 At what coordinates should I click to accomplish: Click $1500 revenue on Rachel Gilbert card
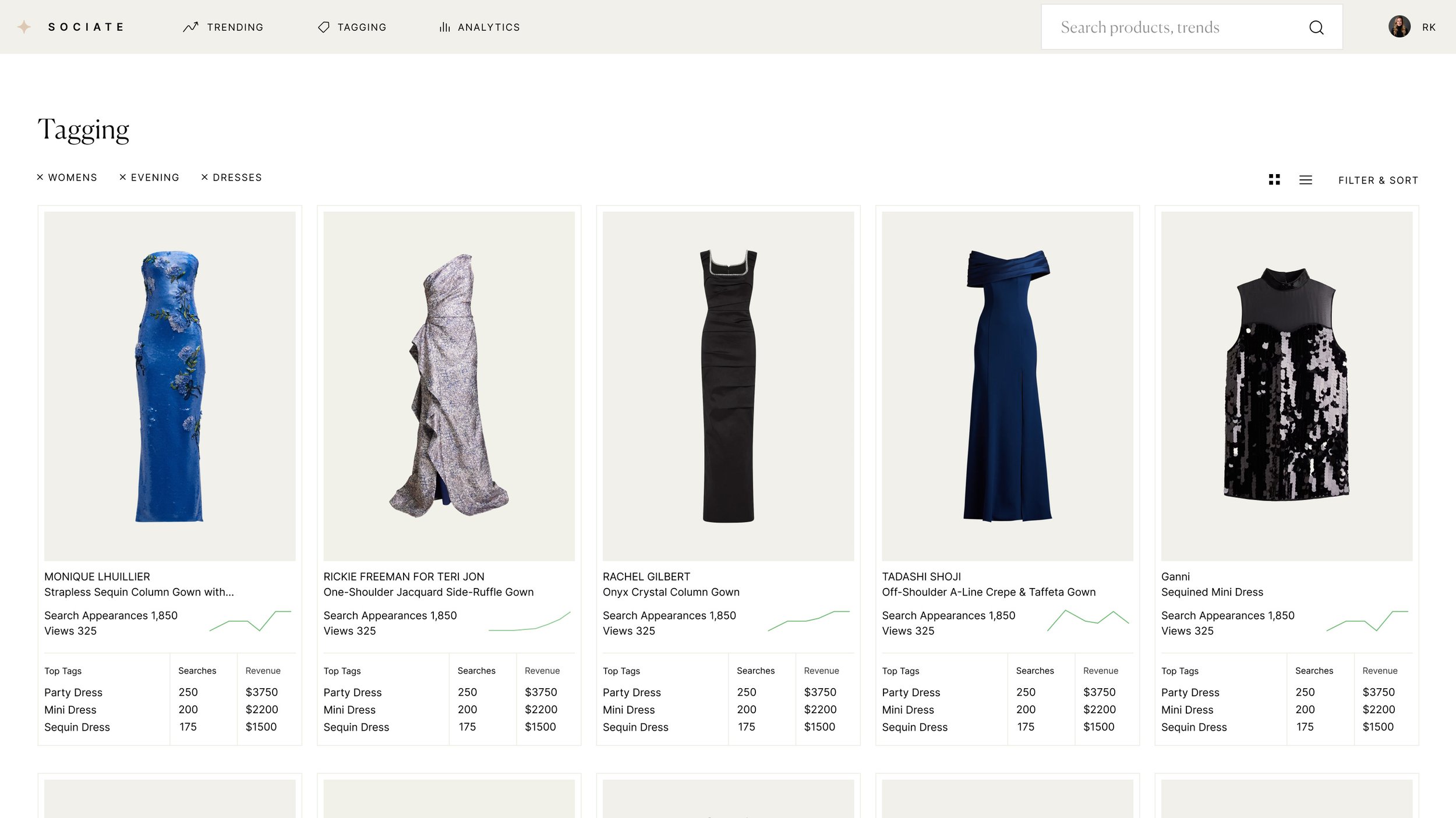click(x=819, y=727)
